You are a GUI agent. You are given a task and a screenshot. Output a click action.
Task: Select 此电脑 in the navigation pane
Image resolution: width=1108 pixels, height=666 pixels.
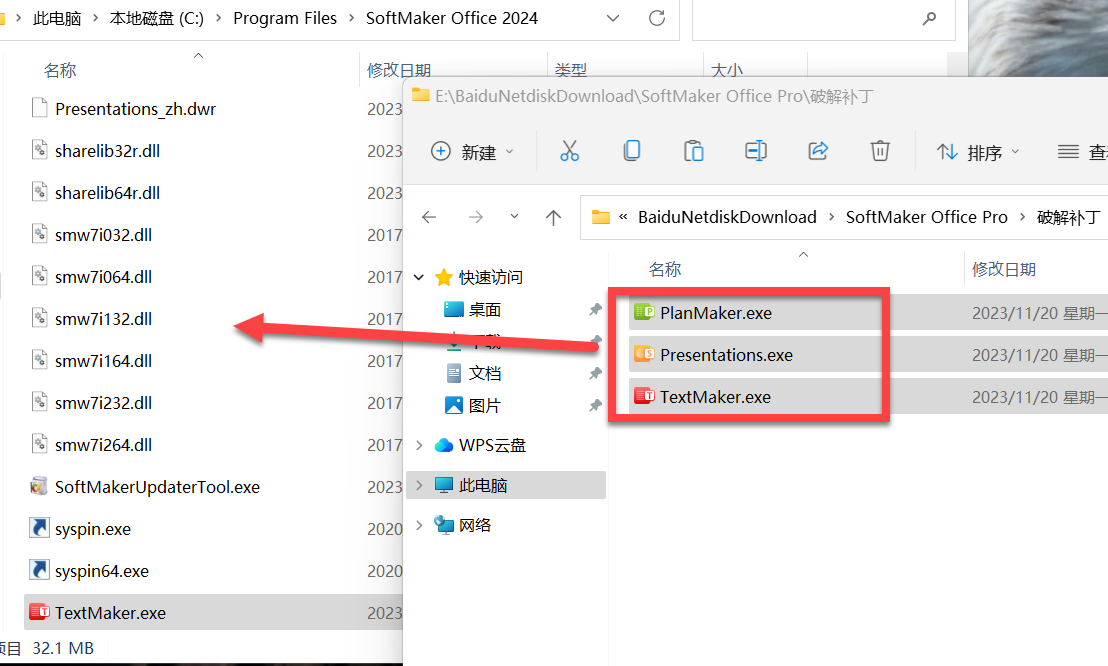click(483, 485)
